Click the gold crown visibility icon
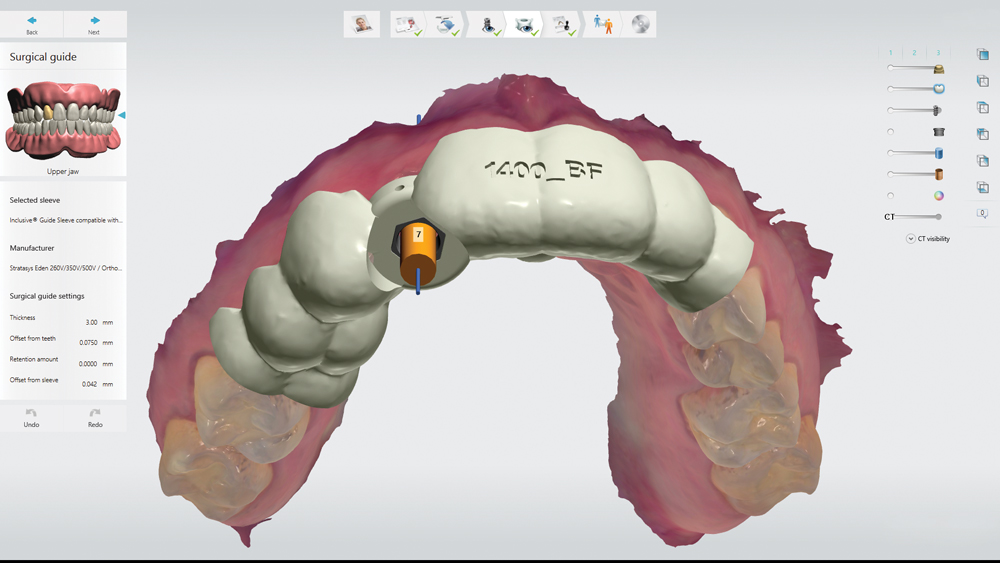 click(939, 69)
